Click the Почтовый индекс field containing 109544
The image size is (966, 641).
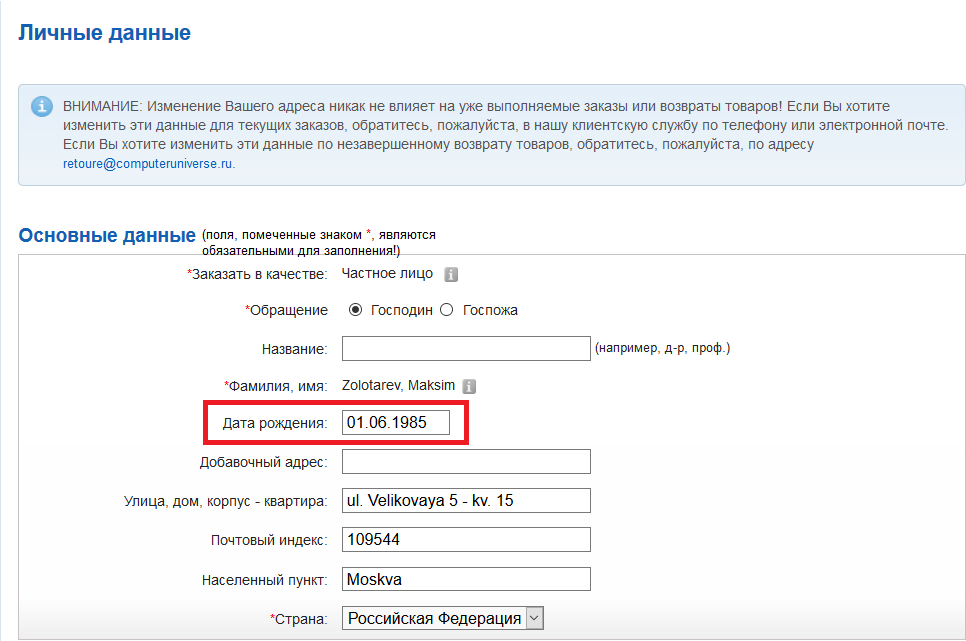tap(466, 539)
